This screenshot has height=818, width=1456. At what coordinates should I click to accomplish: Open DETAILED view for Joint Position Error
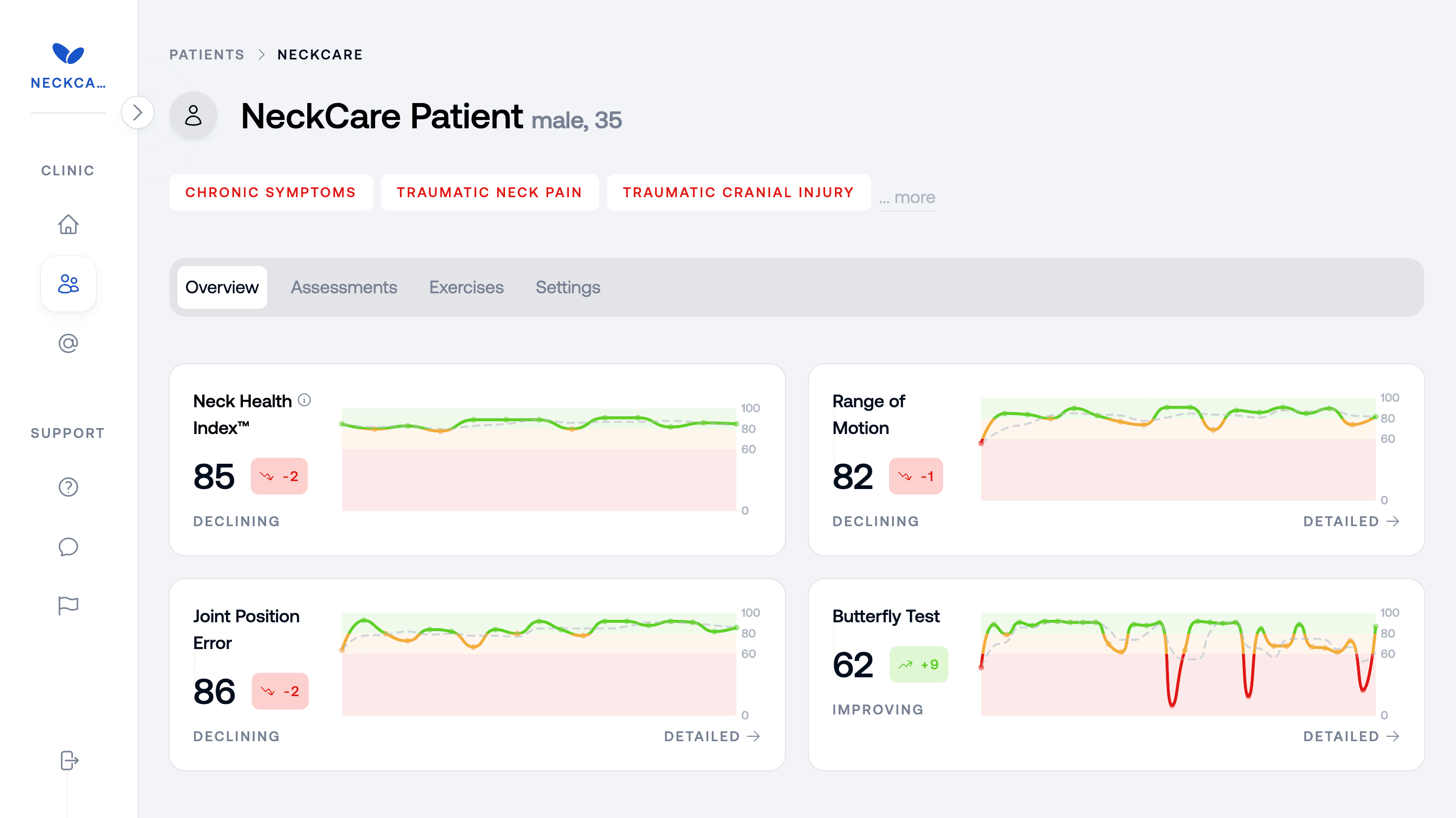click(x=711, y=736)
